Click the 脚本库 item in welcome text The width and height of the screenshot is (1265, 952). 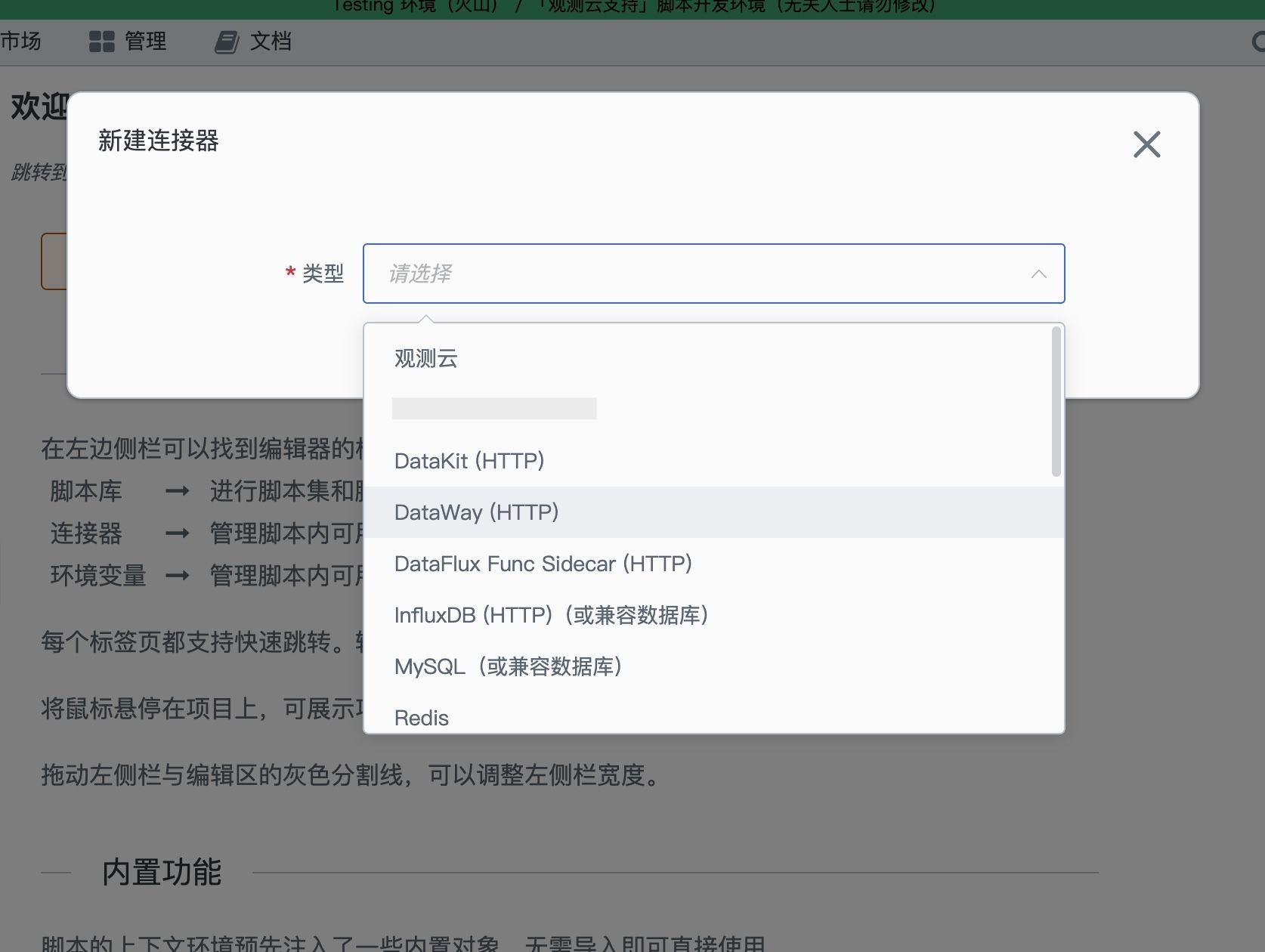[x=86, y=491]
